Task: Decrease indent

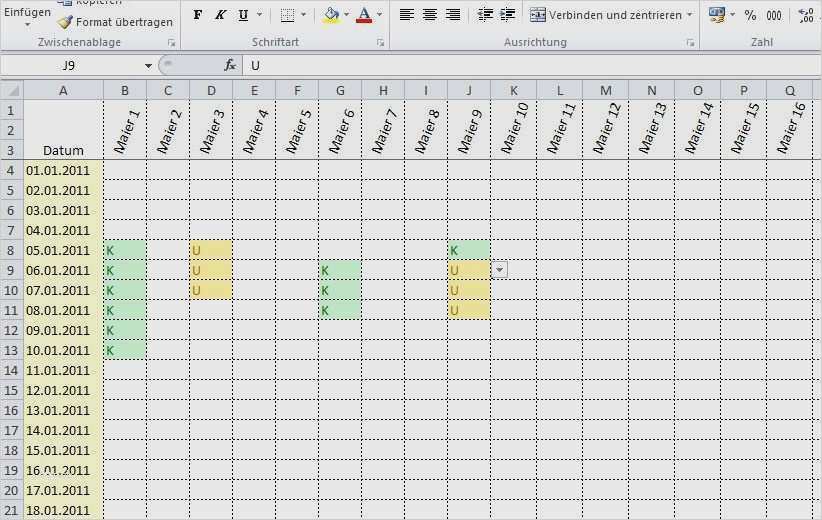Action: [x=485, y=15]
